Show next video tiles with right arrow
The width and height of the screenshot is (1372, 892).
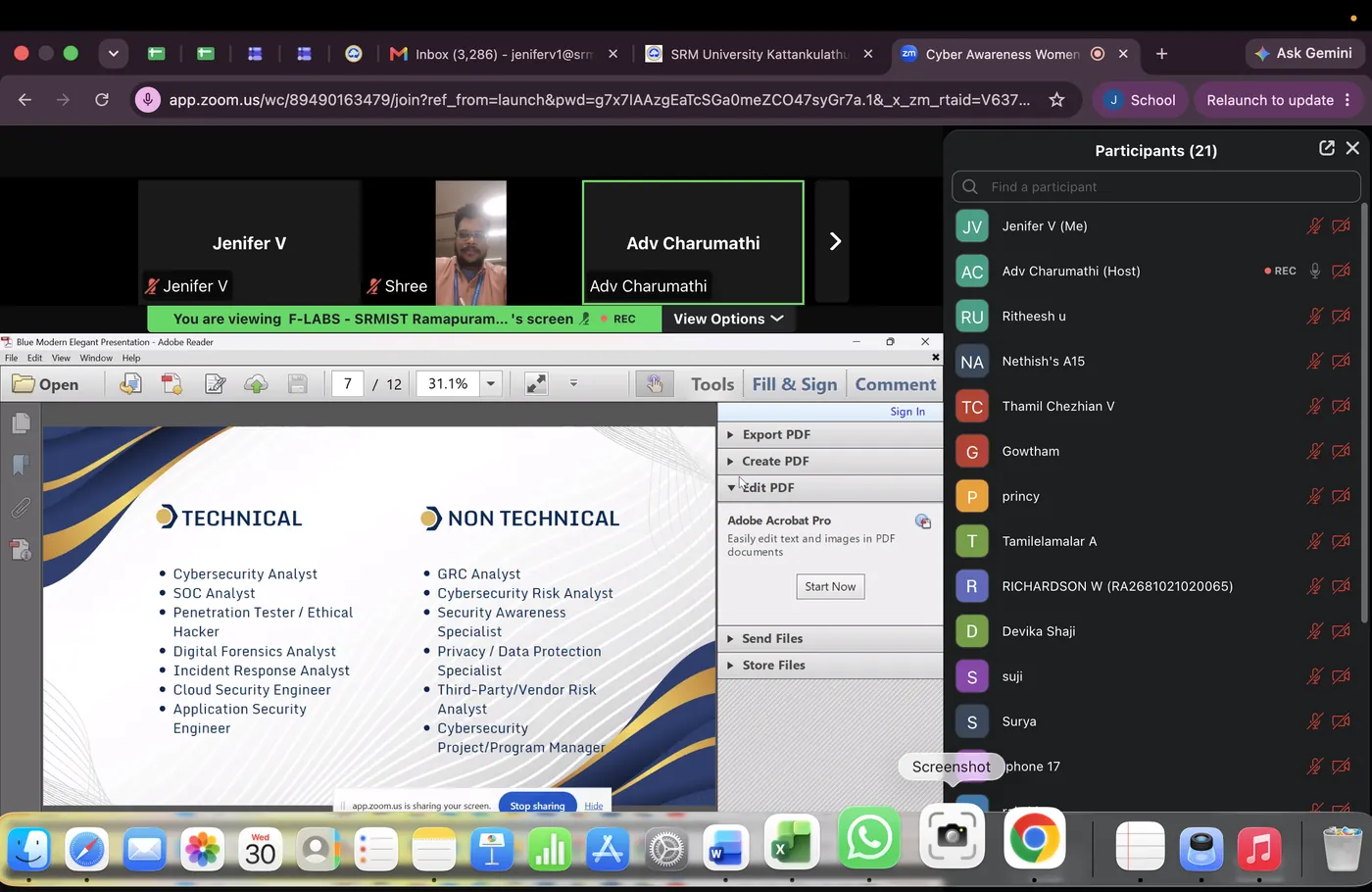pos(835,241)
